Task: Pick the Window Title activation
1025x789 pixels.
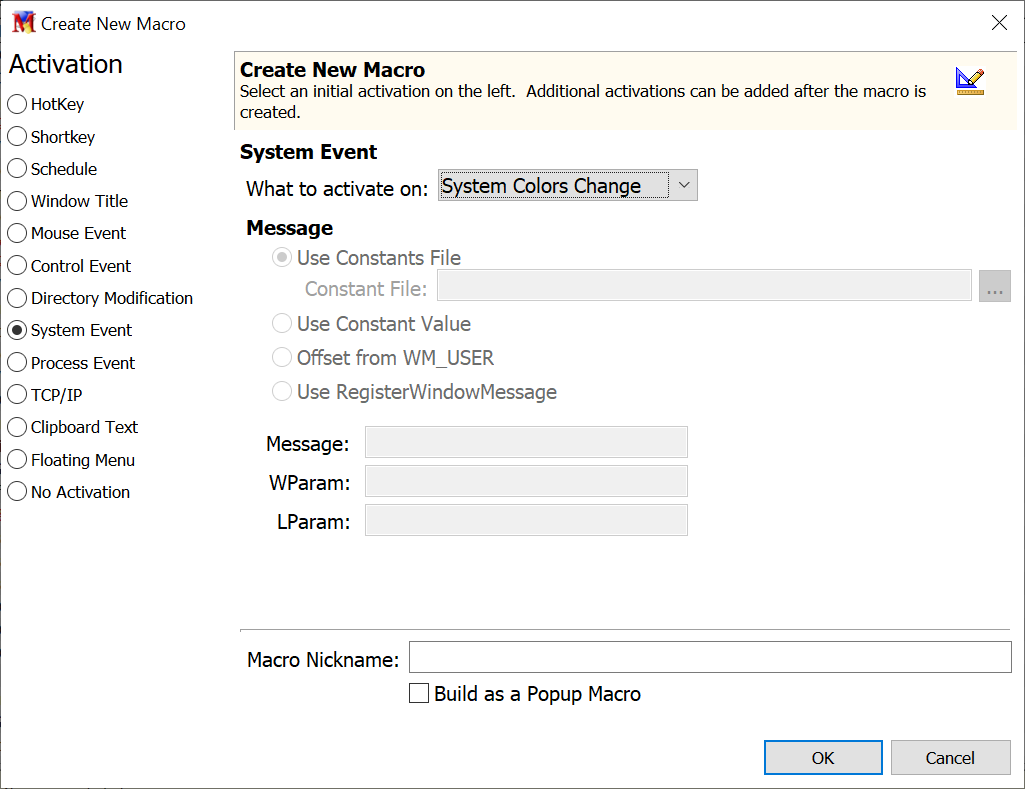Action: coord(17,201)
